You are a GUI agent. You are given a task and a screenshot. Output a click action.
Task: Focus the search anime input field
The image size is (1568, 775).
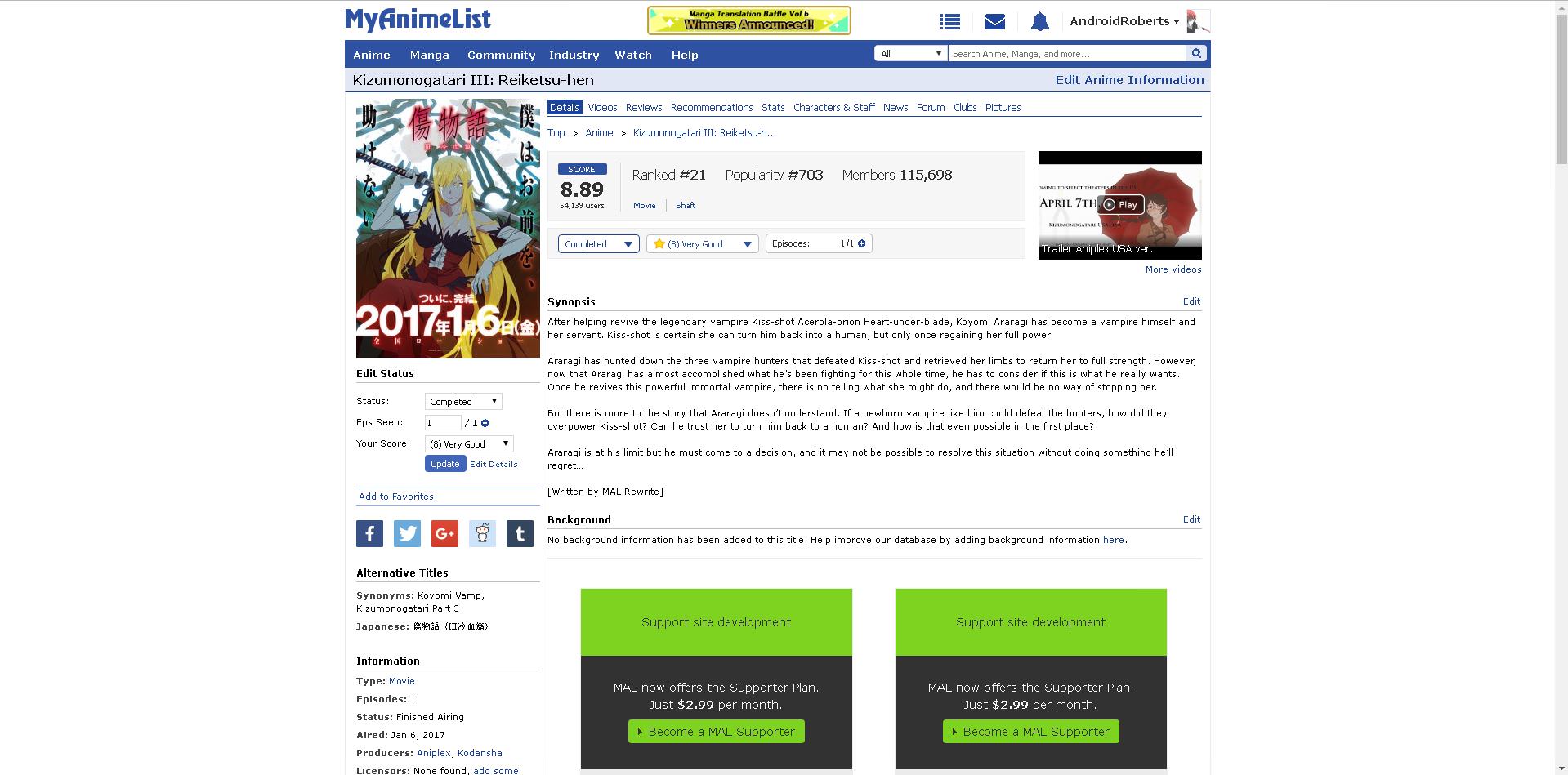1067,54
